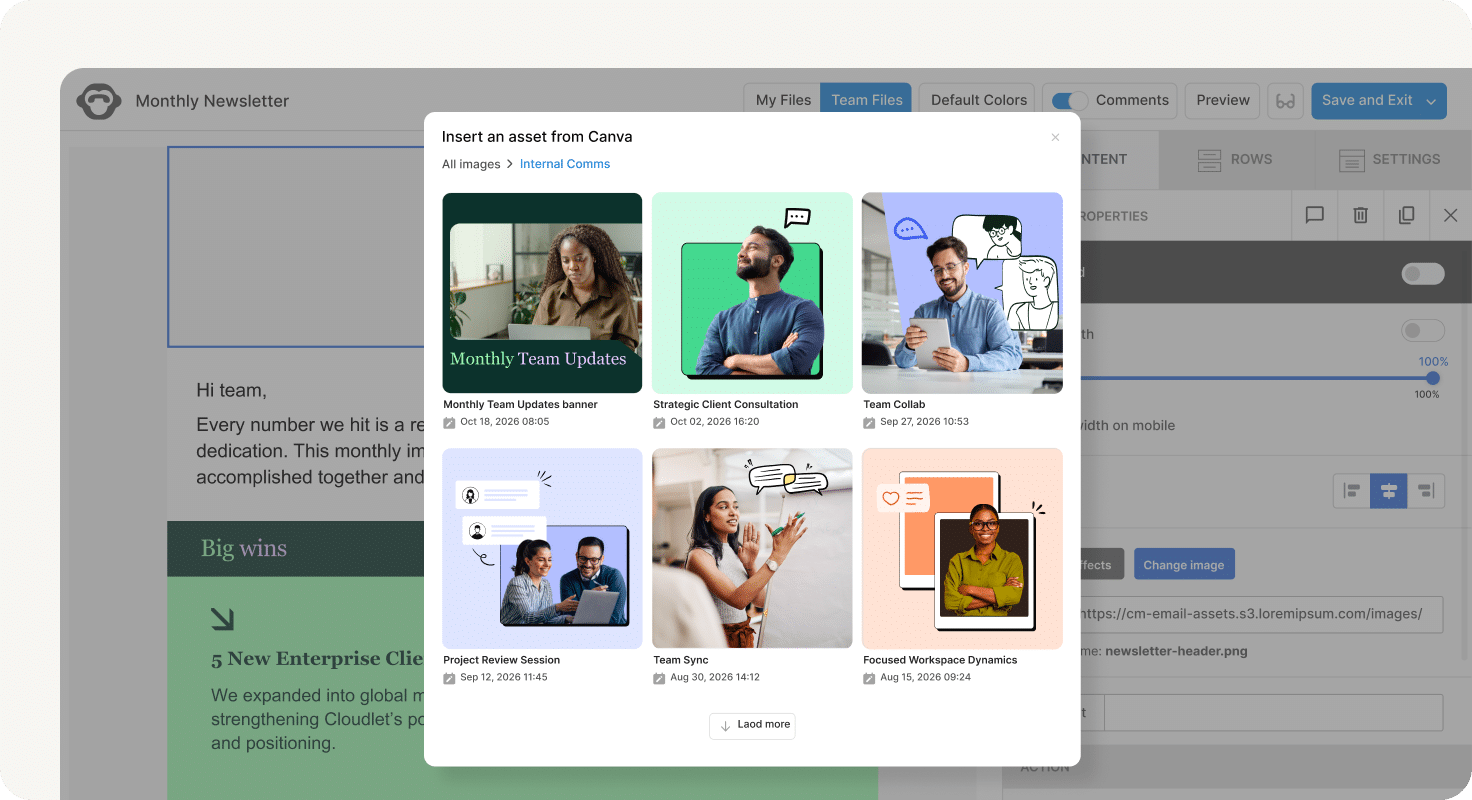Select the align right icon
The image size is (1472, 800).
(x=1426, y=491)
